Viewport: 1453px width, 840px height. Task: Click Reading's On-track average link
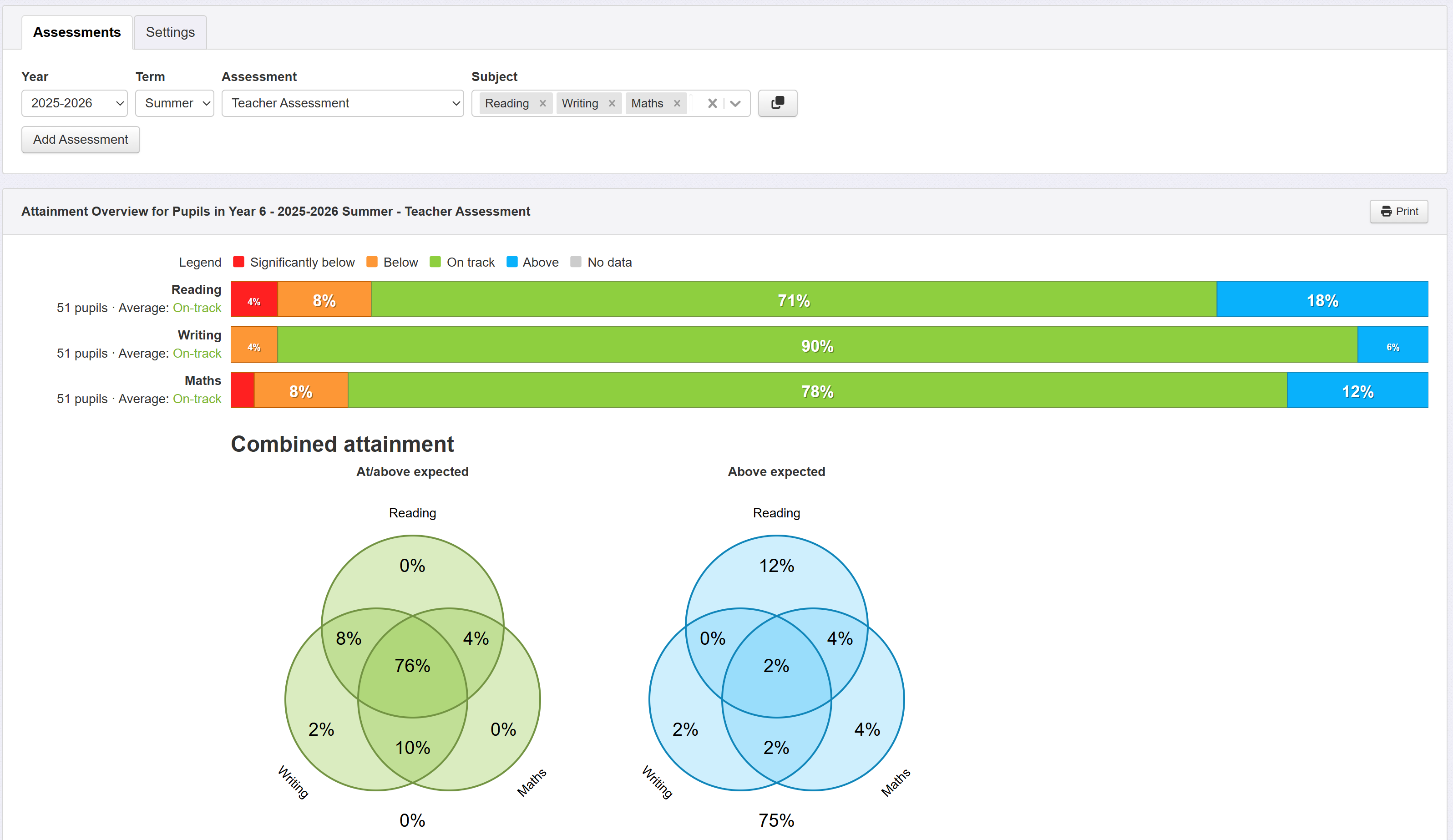pyautogui.click(x=197, y=308)
